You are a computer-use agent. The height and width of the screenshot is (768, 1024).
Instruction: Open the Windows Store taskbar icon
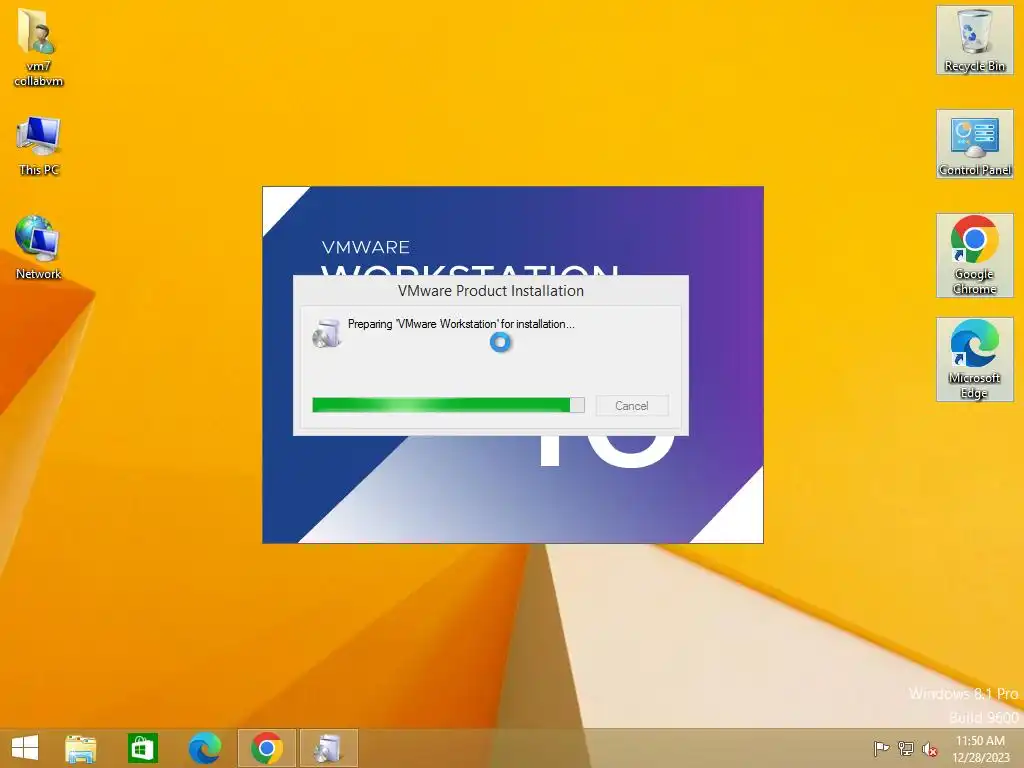click(x=142, y=748)
